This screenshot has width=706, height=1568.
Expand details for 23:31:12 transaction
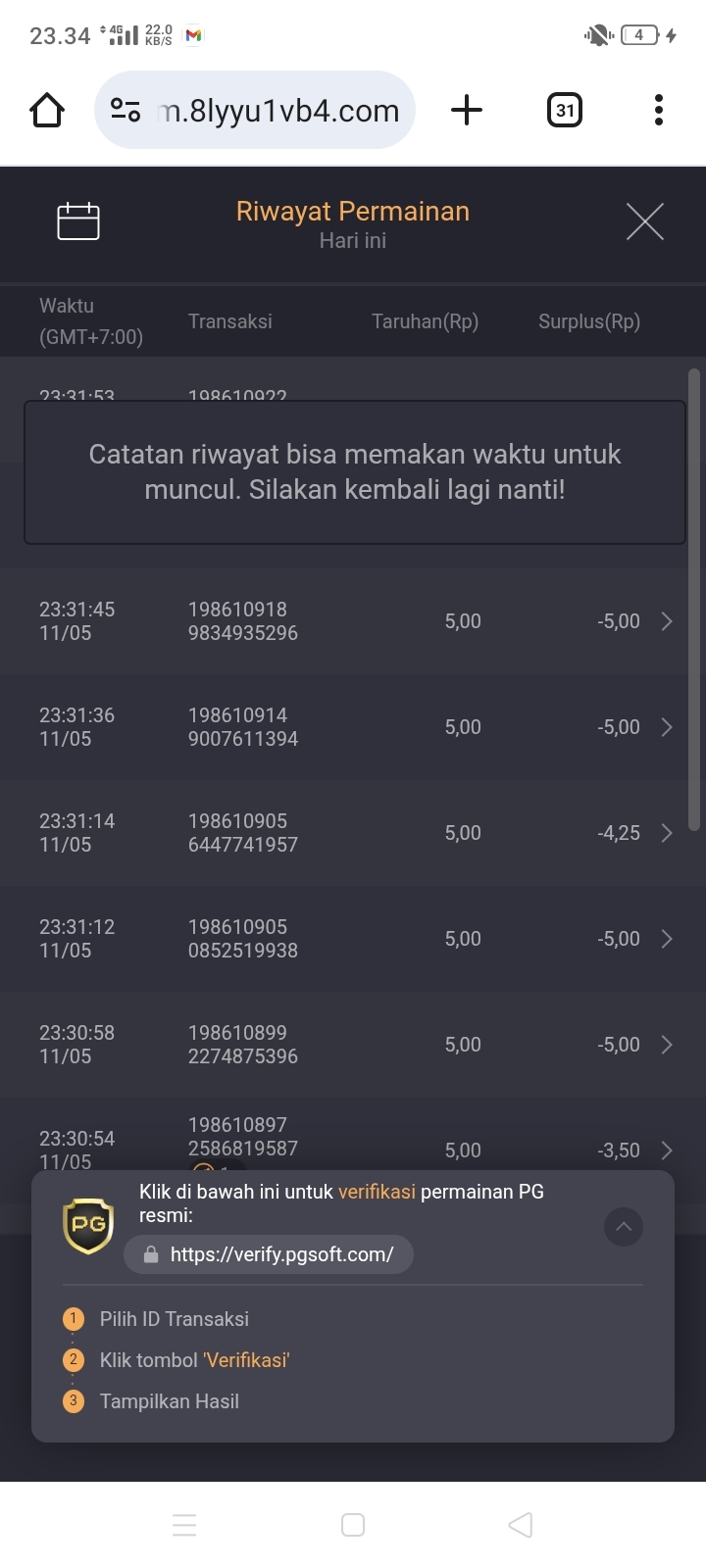pos(667,939)
